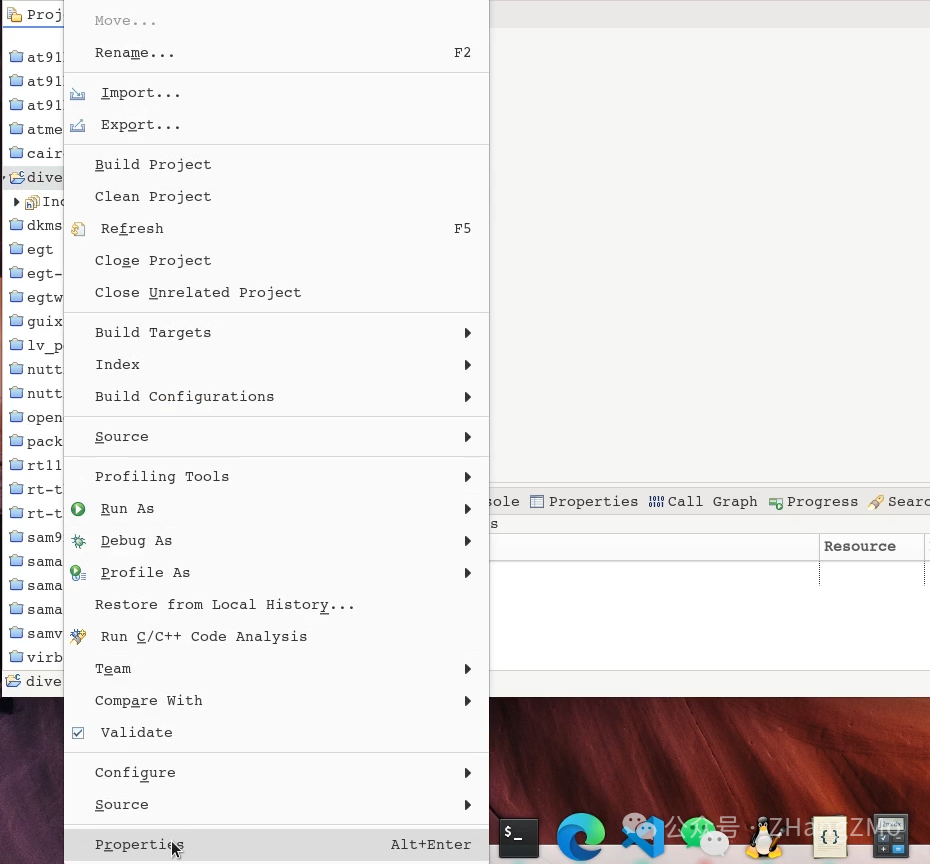Click the Includes node icon
This screenshot has width=930, height=864.
tap(32, 202)
